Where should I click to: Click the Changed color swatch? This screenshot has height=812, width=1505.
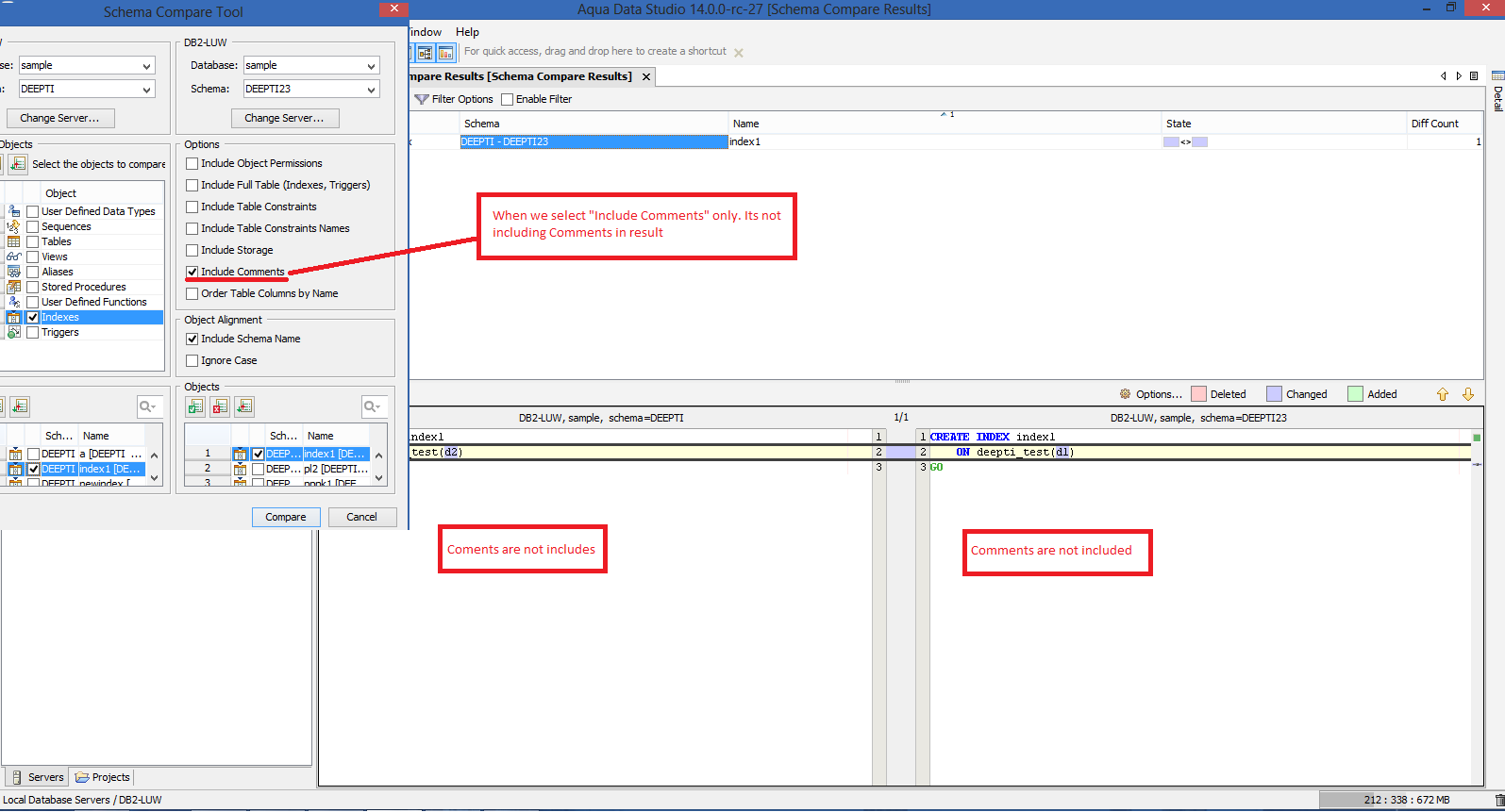click(1275, 394)
